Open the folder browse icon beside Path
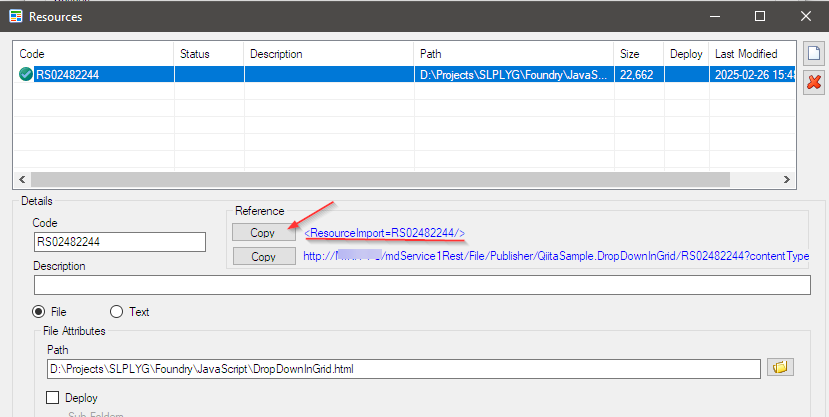Image resolution: width=829 pixels, height=417 pixels. click(780, 367)
